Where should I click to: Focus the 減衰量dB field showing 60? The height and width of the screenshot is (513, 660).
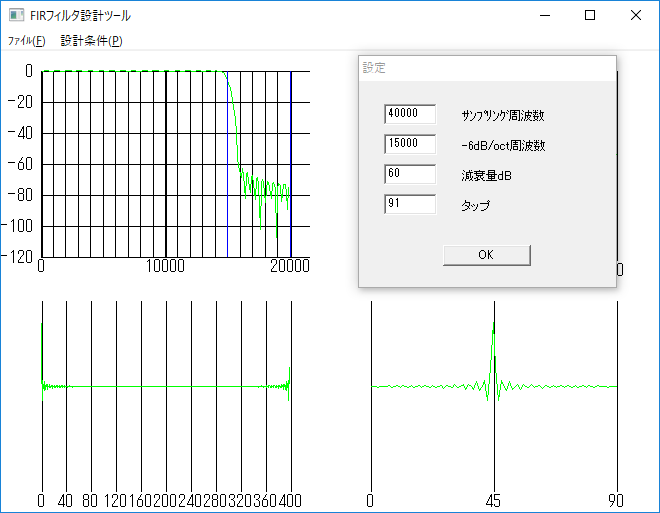(410, 174)
